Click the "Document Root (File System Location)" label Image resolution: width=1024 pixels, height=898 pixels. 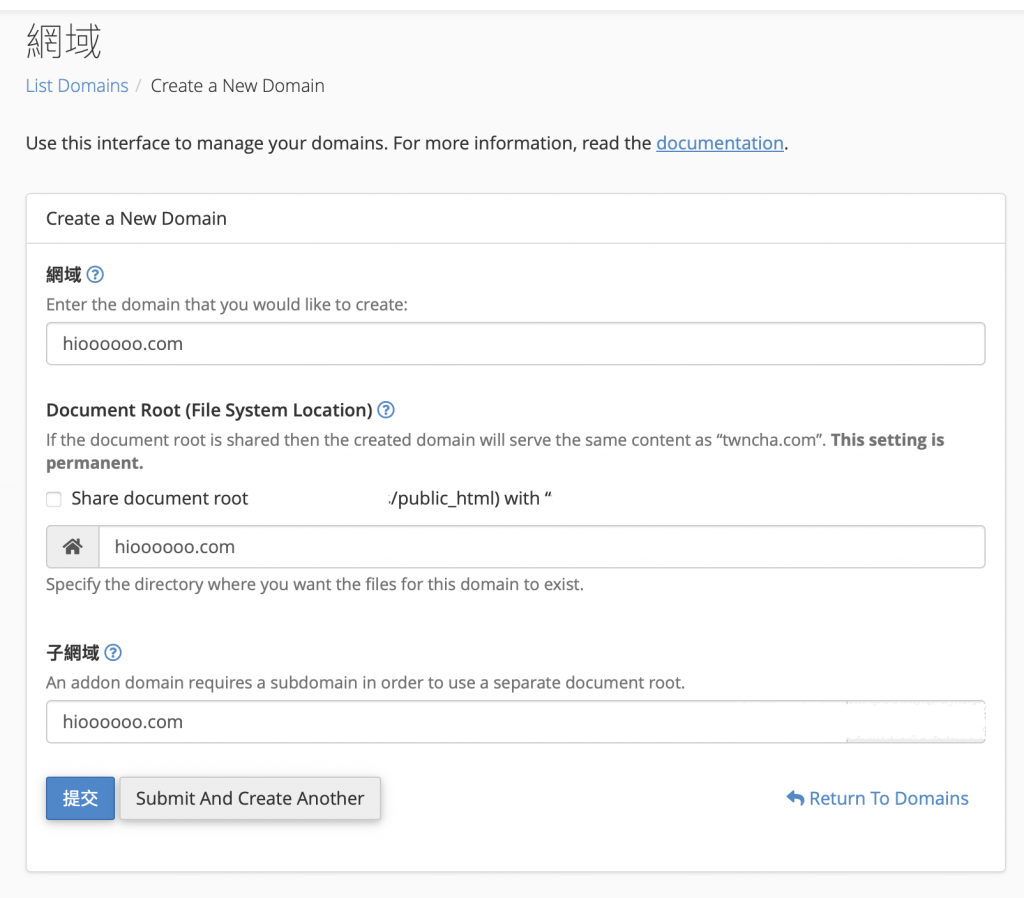[209, 410]
